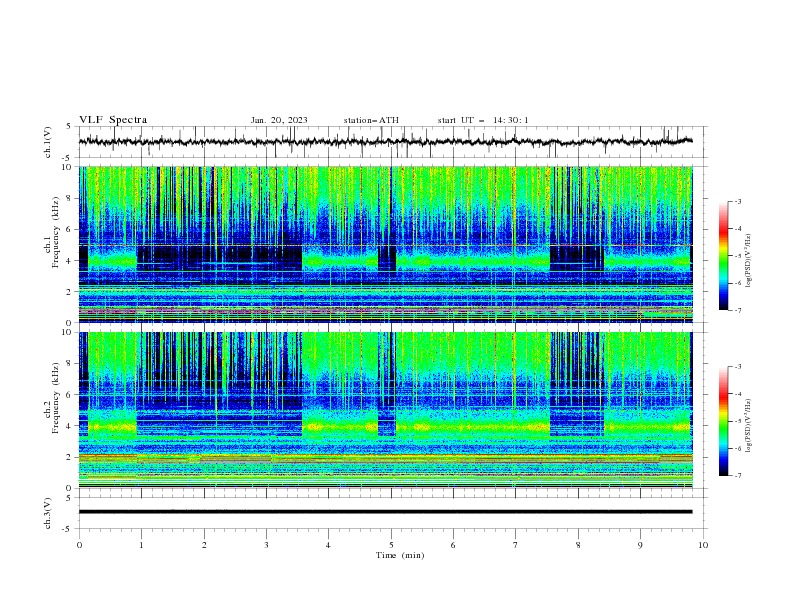The width and height of the screenshot is (792, 612).
Task: Click time axis tick label '6'
Action: [x=453, y=545]
